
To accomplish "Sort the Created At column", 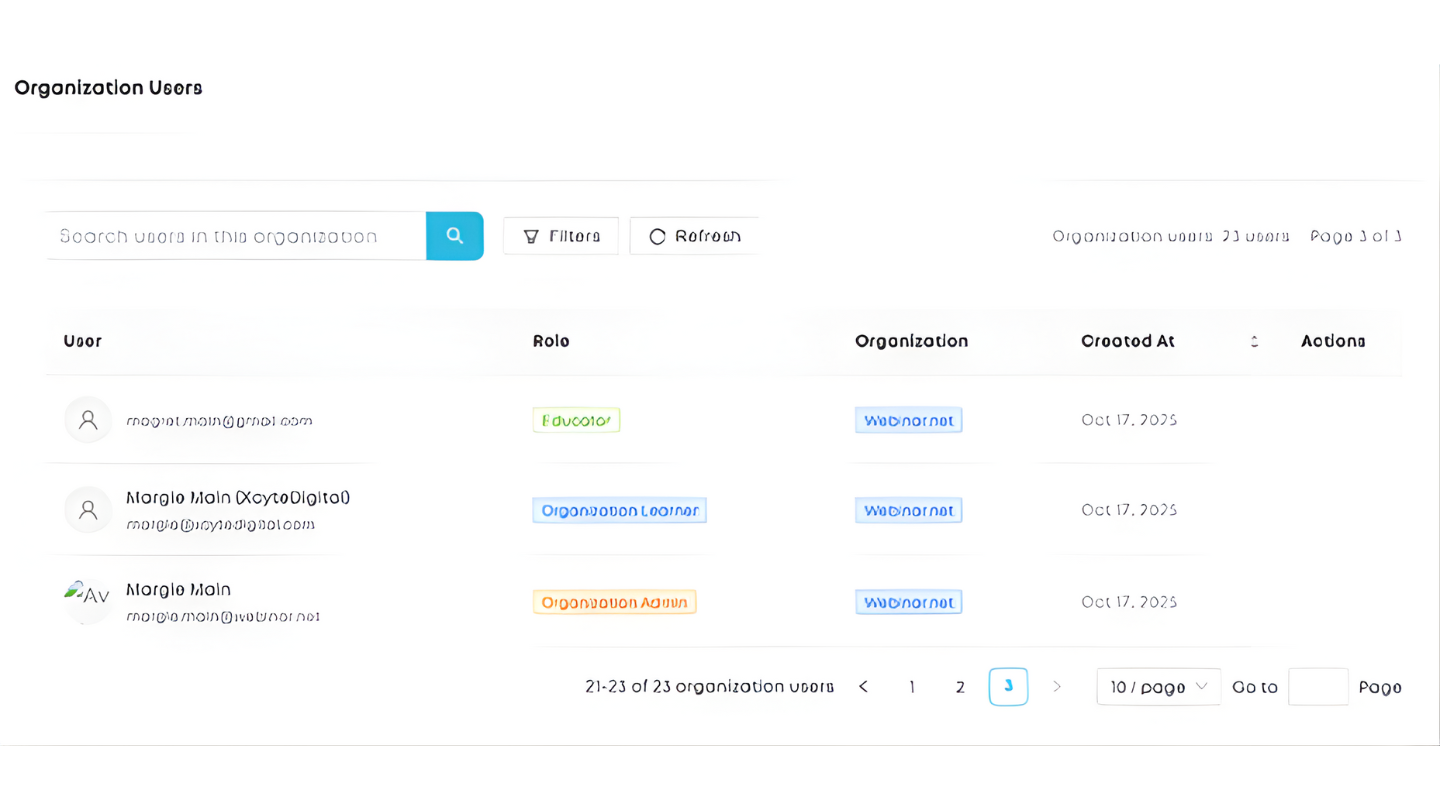I will pyautogui.click(x=1254, y=341).
